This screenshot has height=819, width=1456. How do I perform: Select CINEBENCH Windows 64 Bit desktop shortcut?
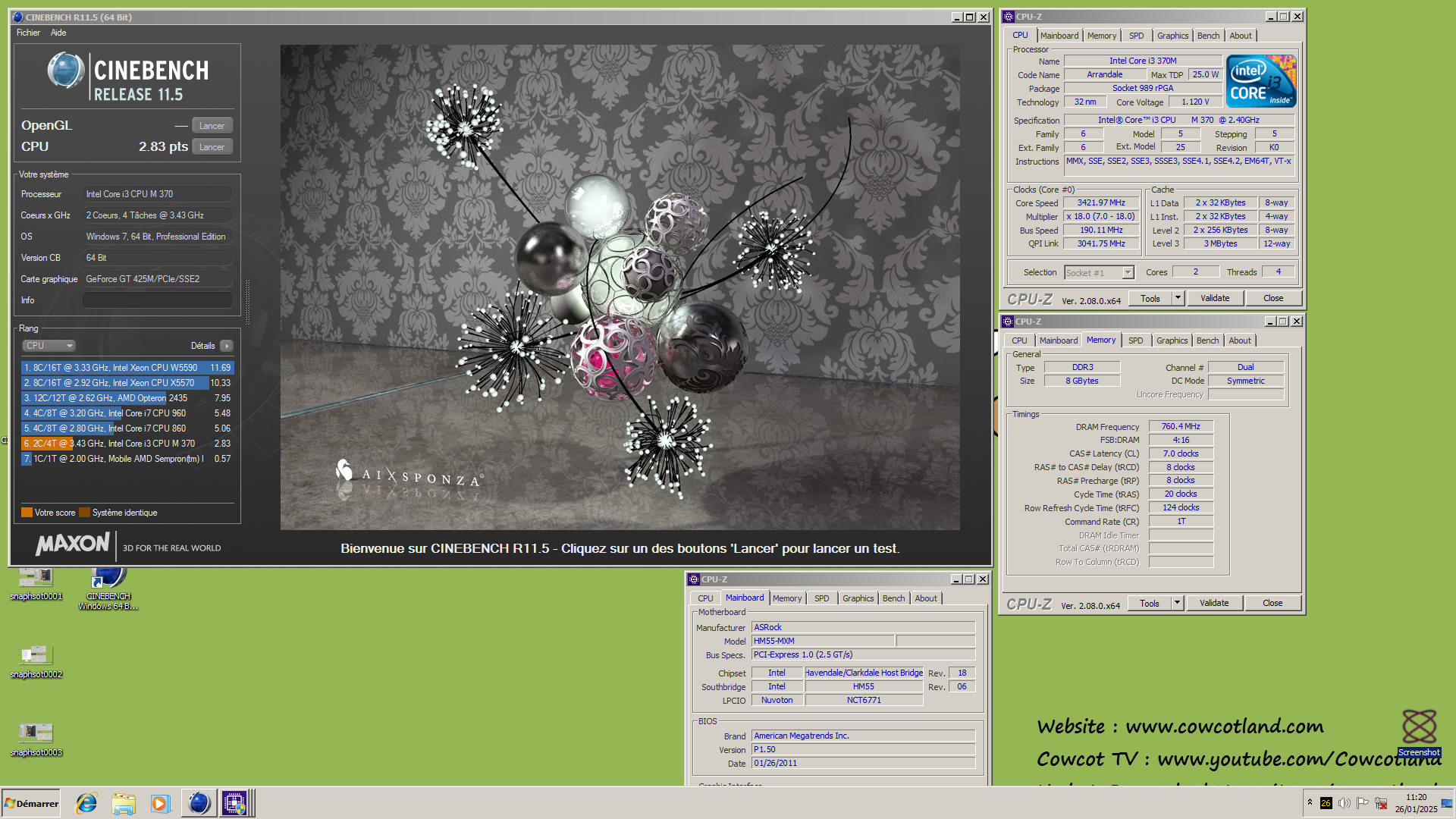pos(108,590)
